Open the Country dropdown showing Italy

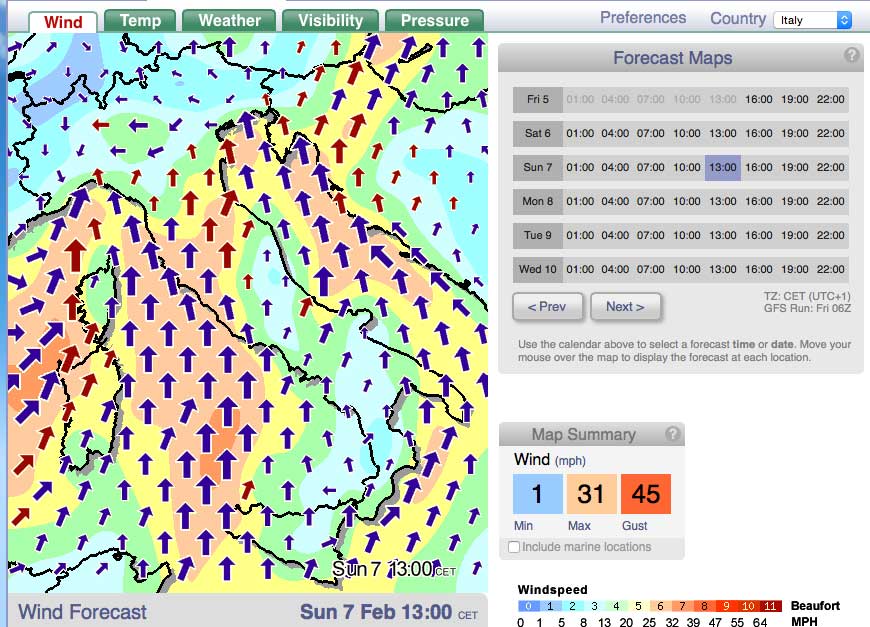point(812,20)
